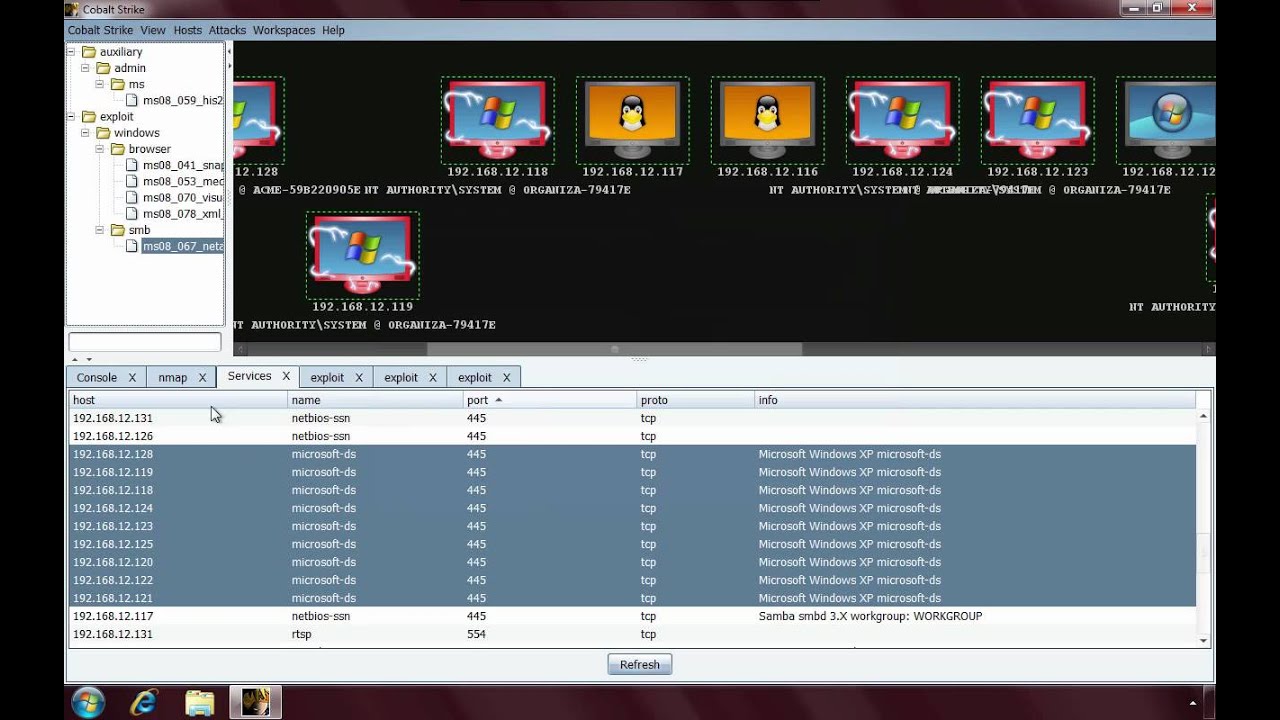Screen dimensions: 1280x720
Task: Open Windows Explorer from taskbar
Action: click(x=200, y=703)
